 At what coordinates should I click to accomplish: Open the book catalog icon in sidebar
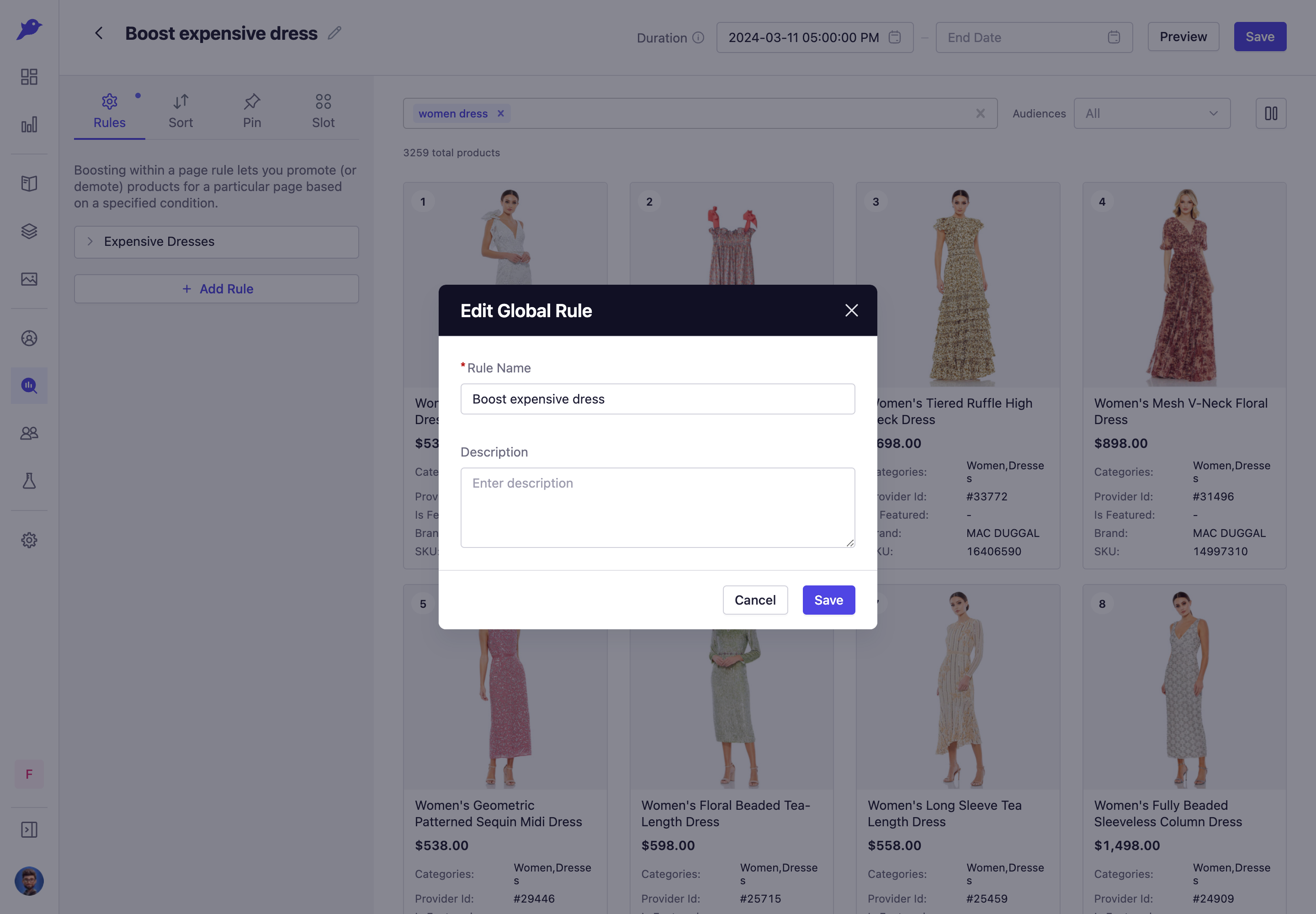point(29,183)
